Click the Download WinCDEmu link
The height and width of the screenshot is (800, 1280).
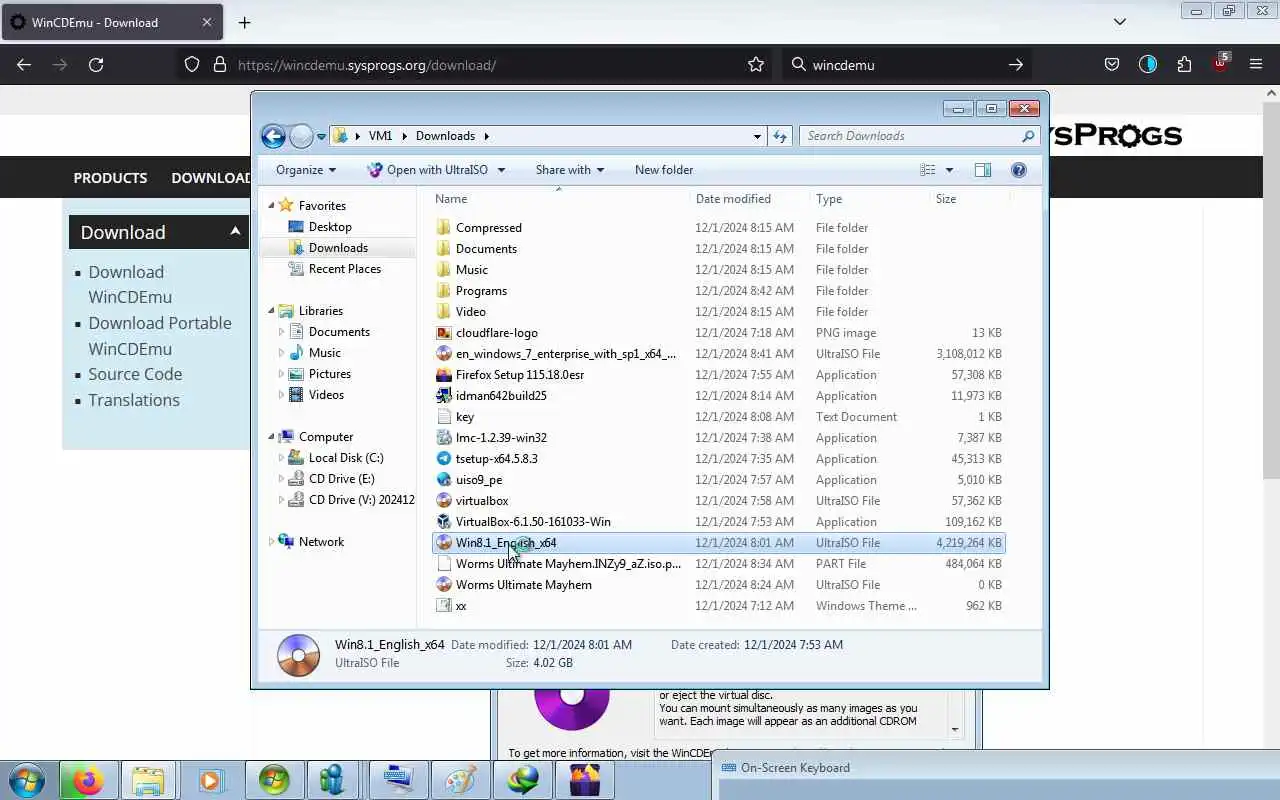[x=130, y=284]
